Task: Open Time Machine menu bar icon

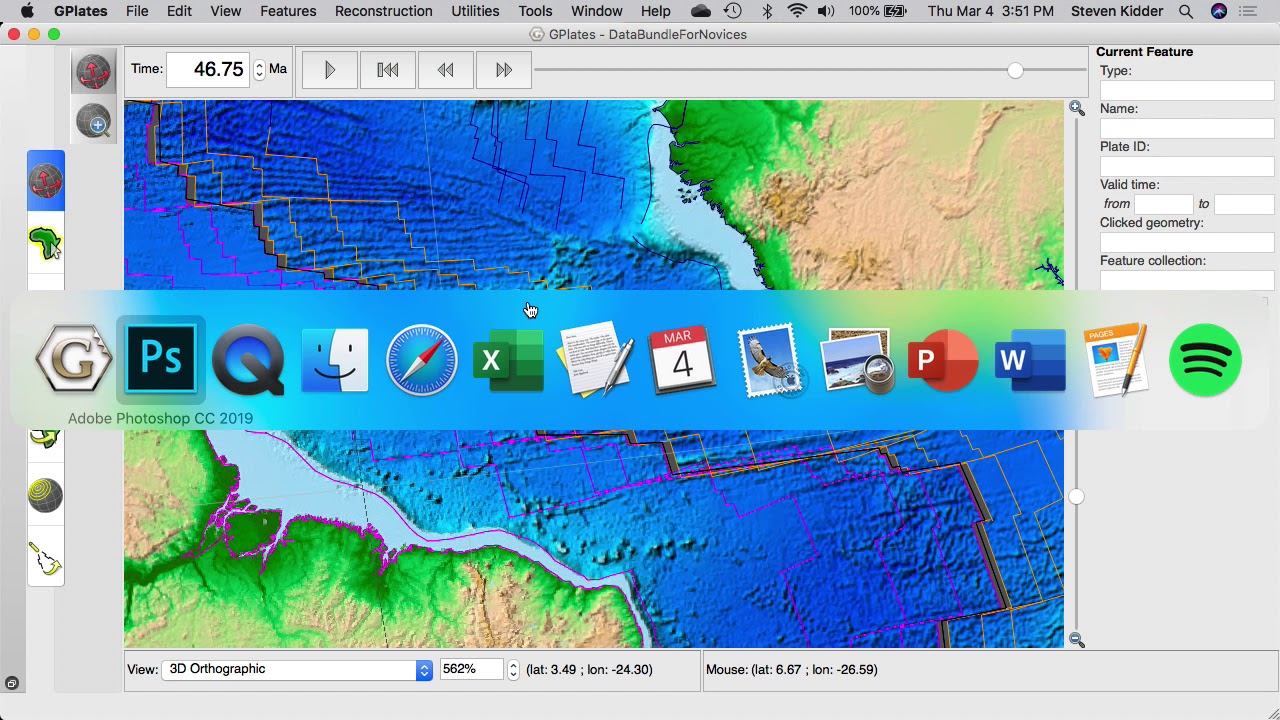Action: 733,11
